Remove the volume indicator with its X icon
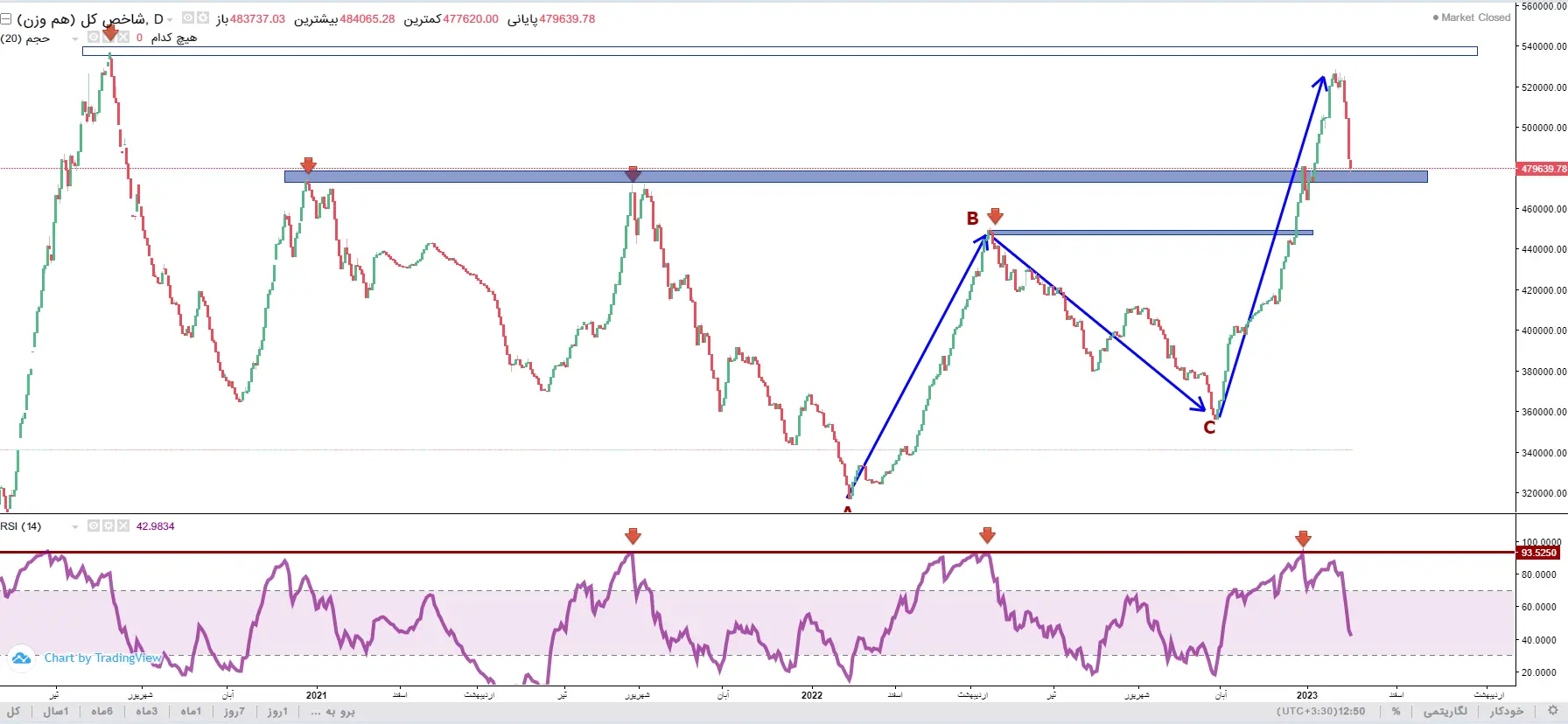 point(123,38)
